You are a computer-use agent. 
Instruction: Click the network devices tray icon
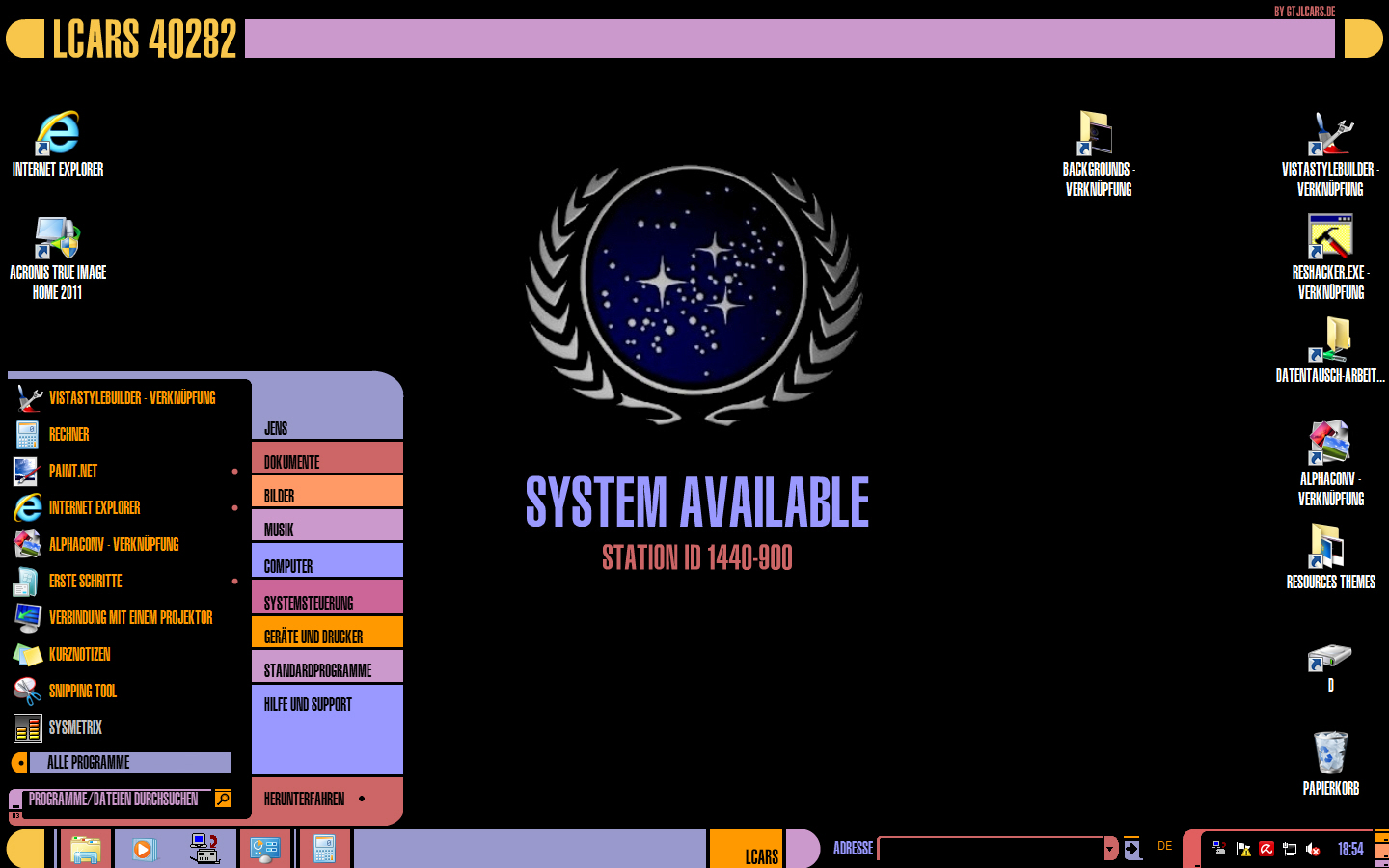(1219, 848)
